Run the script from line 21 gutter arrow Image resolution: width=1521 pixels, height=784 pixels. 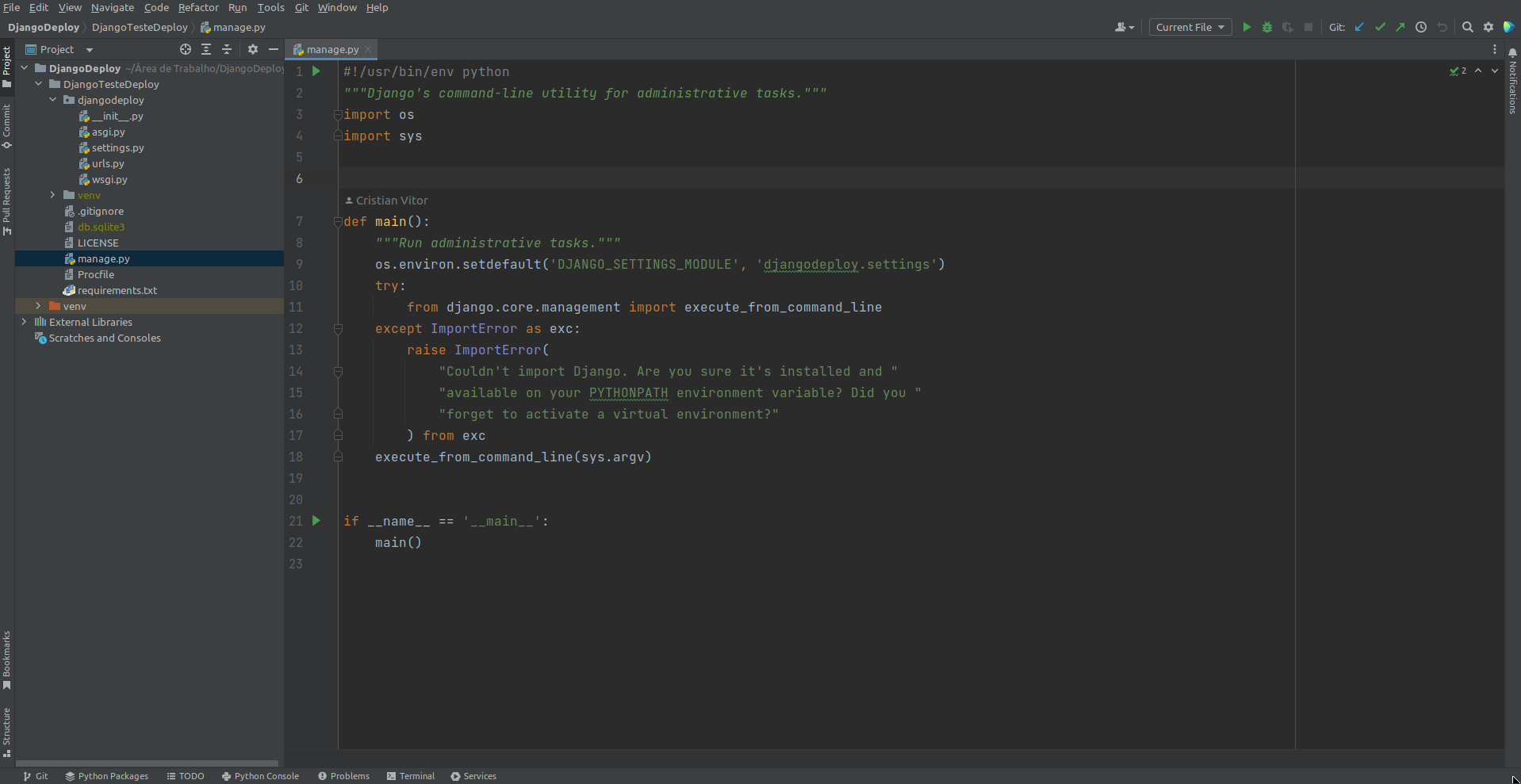click(x=316, y=521)
